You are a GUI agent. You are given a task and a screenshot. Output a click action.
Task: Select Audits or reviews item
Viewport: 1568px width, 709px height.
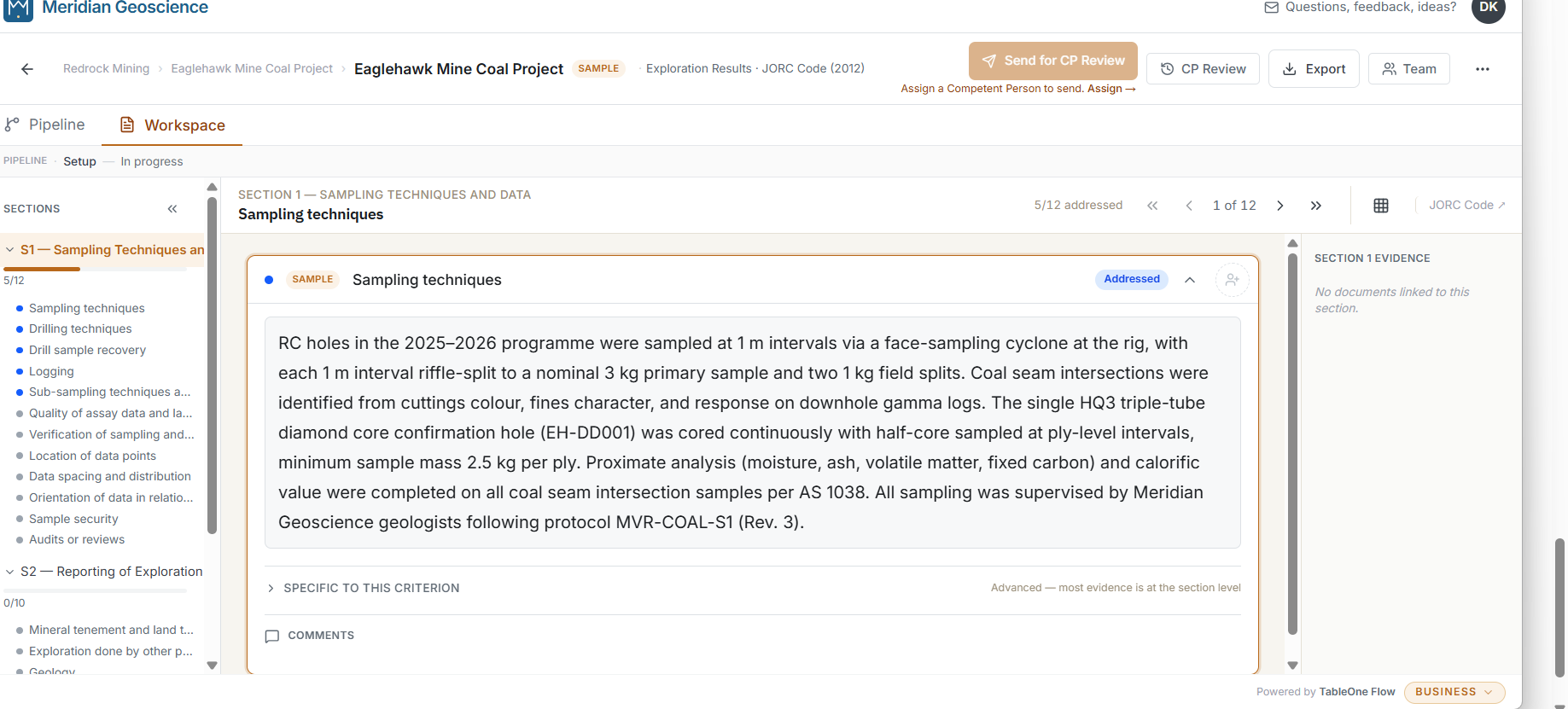point(77,540)
